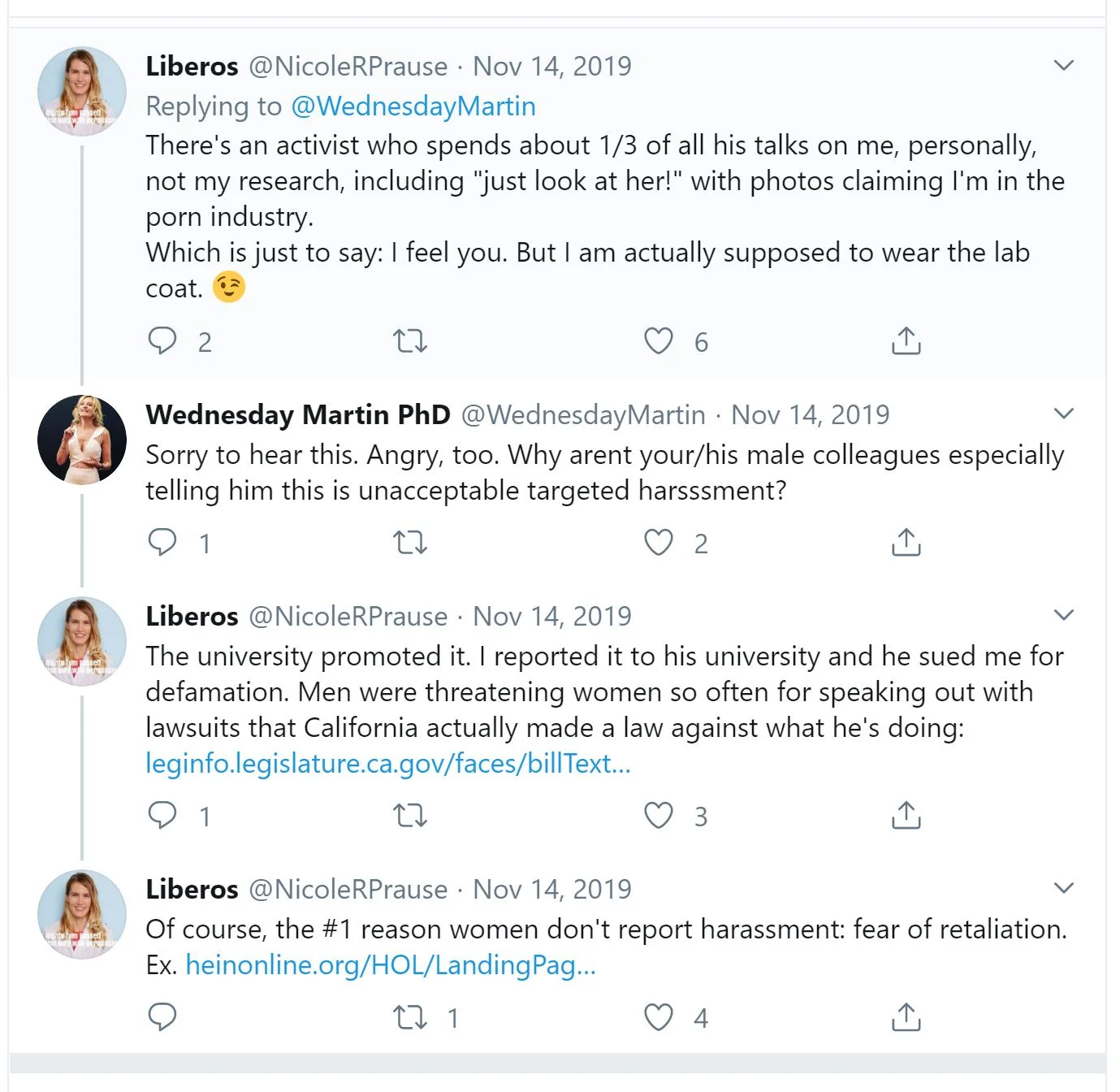The width and height of the screenshot is (1120, 1092).
Task: Click the Liberos avatar on the first tweet
Action: pos(82,91)
